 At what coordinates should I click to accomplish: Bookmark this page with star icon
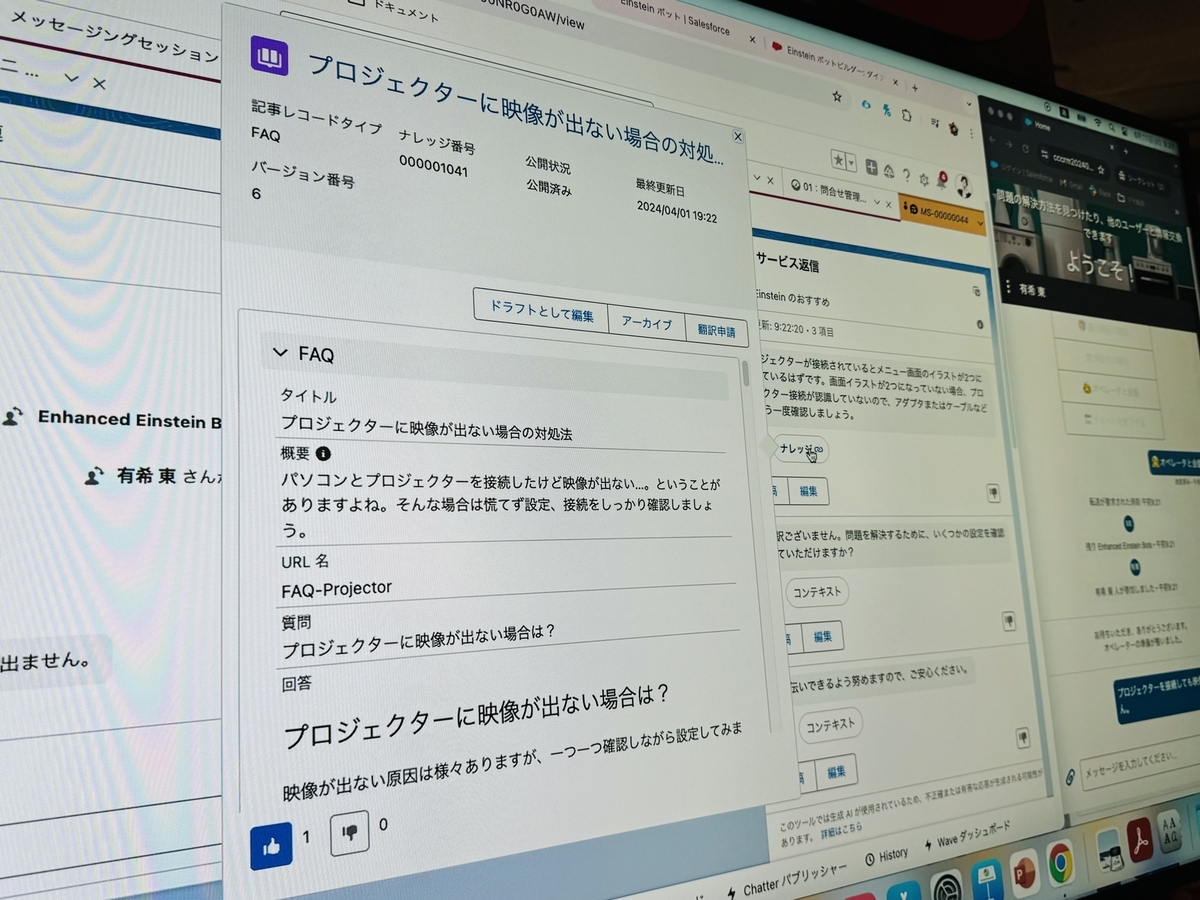837,97
